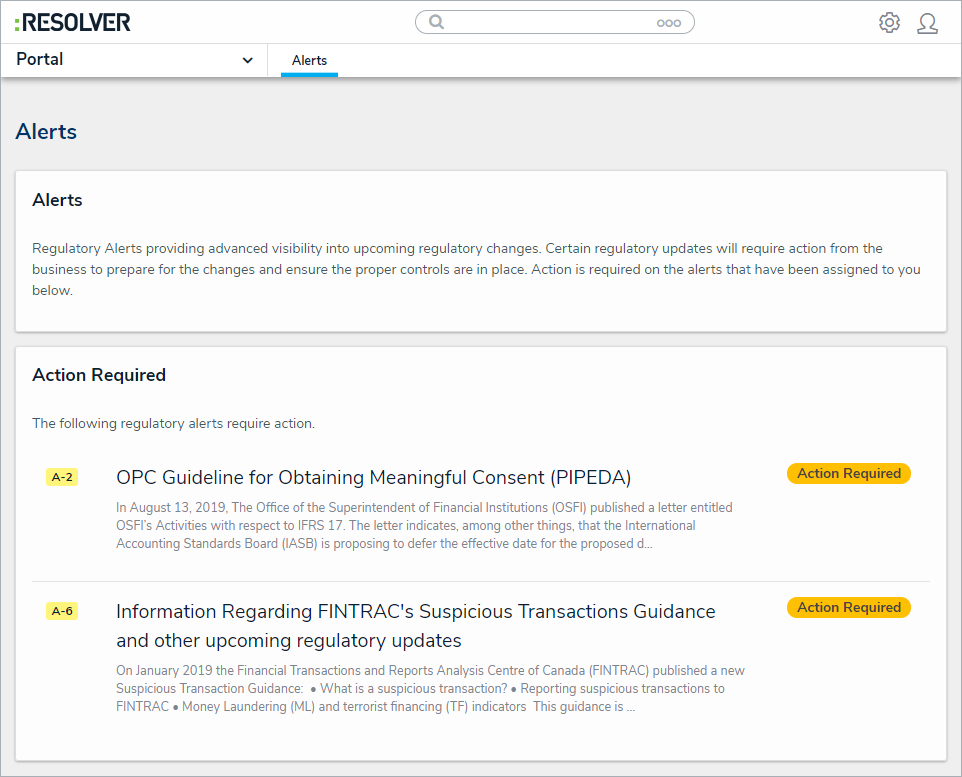This screenshot has height=777, width=962.
Task: Click the Regulatory Alerts description paragraph
Action: (x=476, y=269)
